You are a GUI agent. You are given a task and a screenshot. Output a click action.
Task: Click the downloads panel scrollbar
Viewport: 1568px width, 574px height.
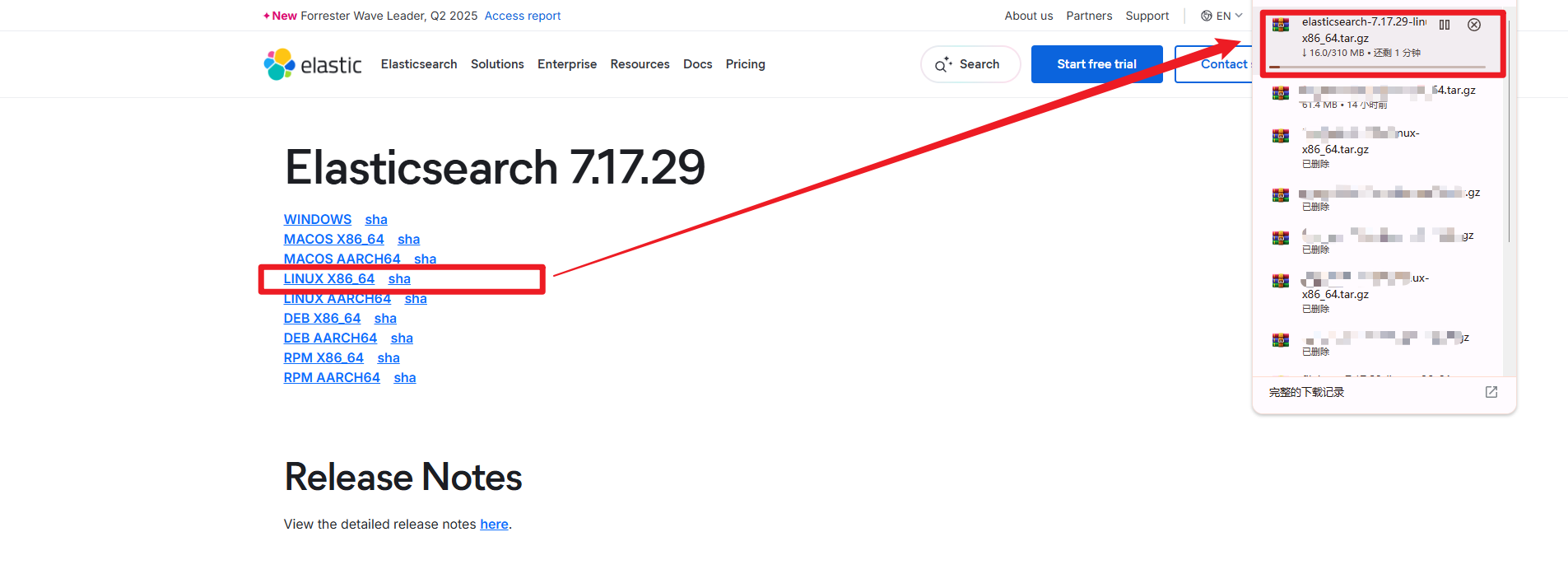(1509, 132)
